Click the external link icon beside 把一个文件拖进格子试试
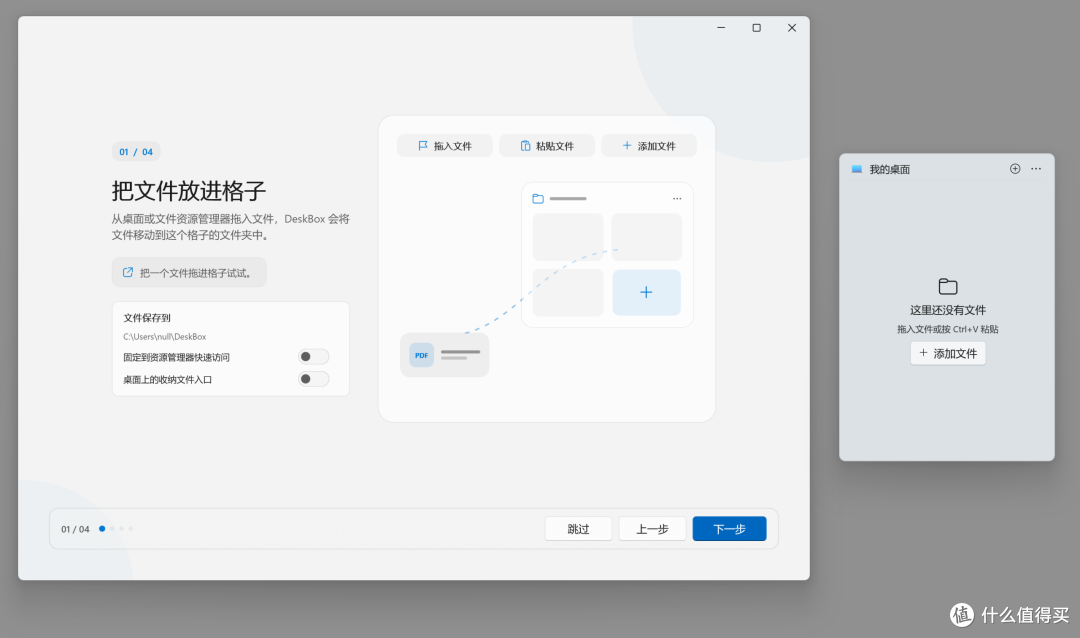 coord(128,272)
